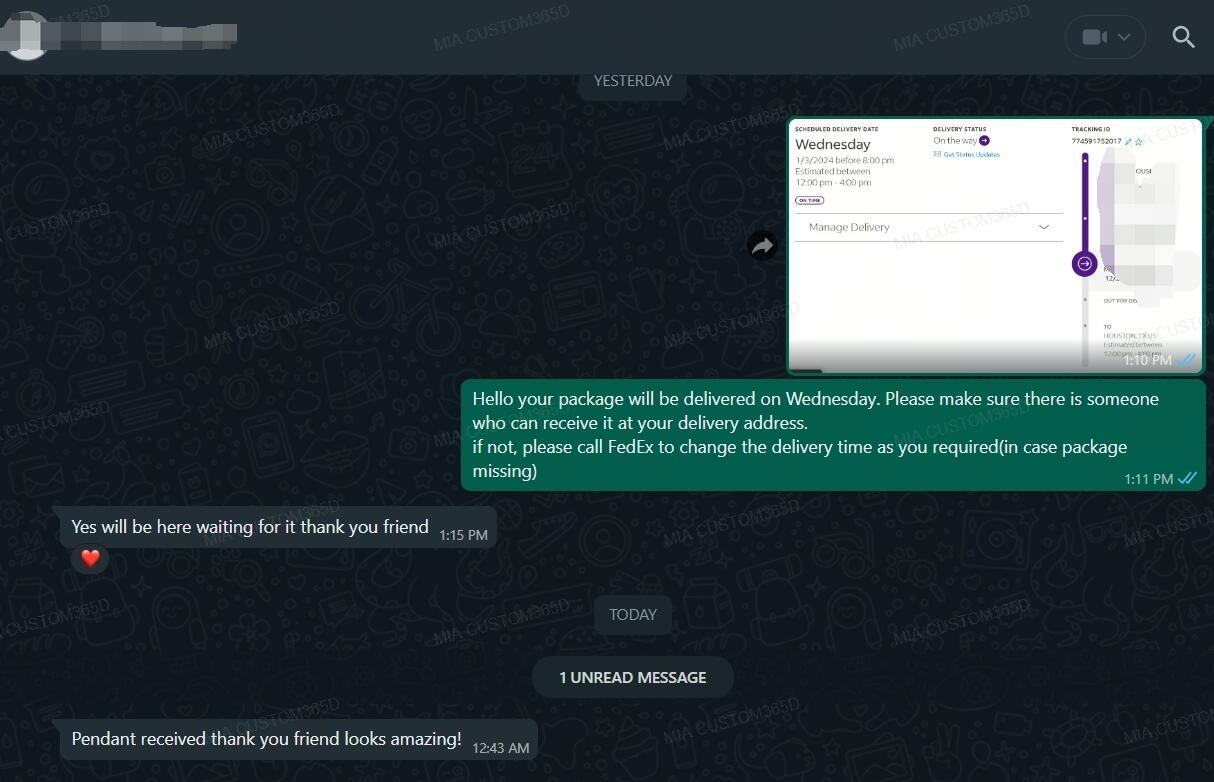1214x782 pixels.
Task: Select the Pendant received message bubble
Action: tap(295, 741)
